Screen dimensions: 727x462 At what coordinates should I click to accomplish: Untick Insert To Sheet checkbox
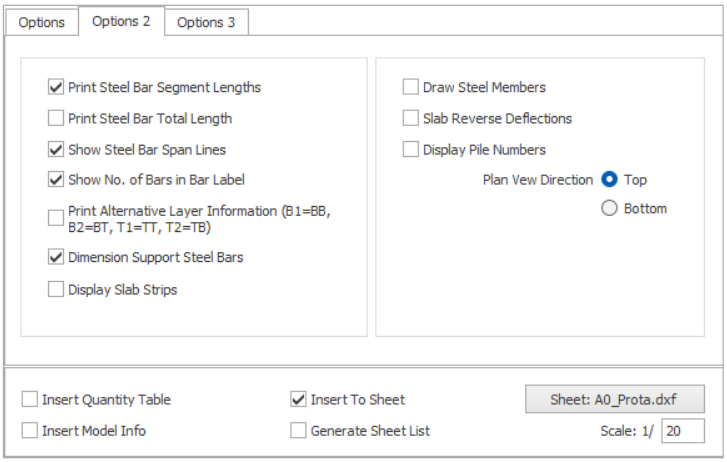[298, 399]
